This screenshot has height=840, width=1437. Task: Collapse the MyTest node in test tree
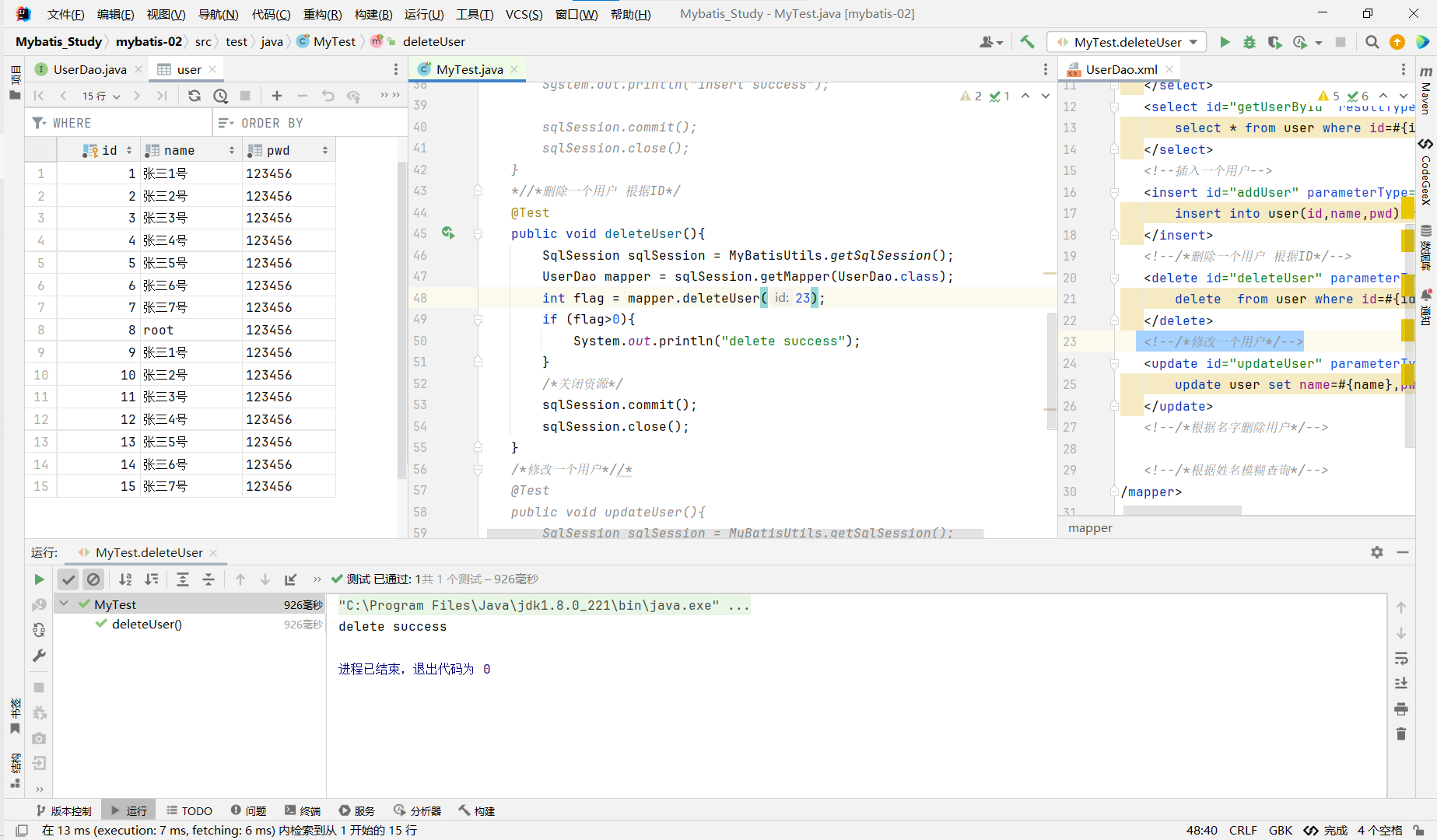64,604
